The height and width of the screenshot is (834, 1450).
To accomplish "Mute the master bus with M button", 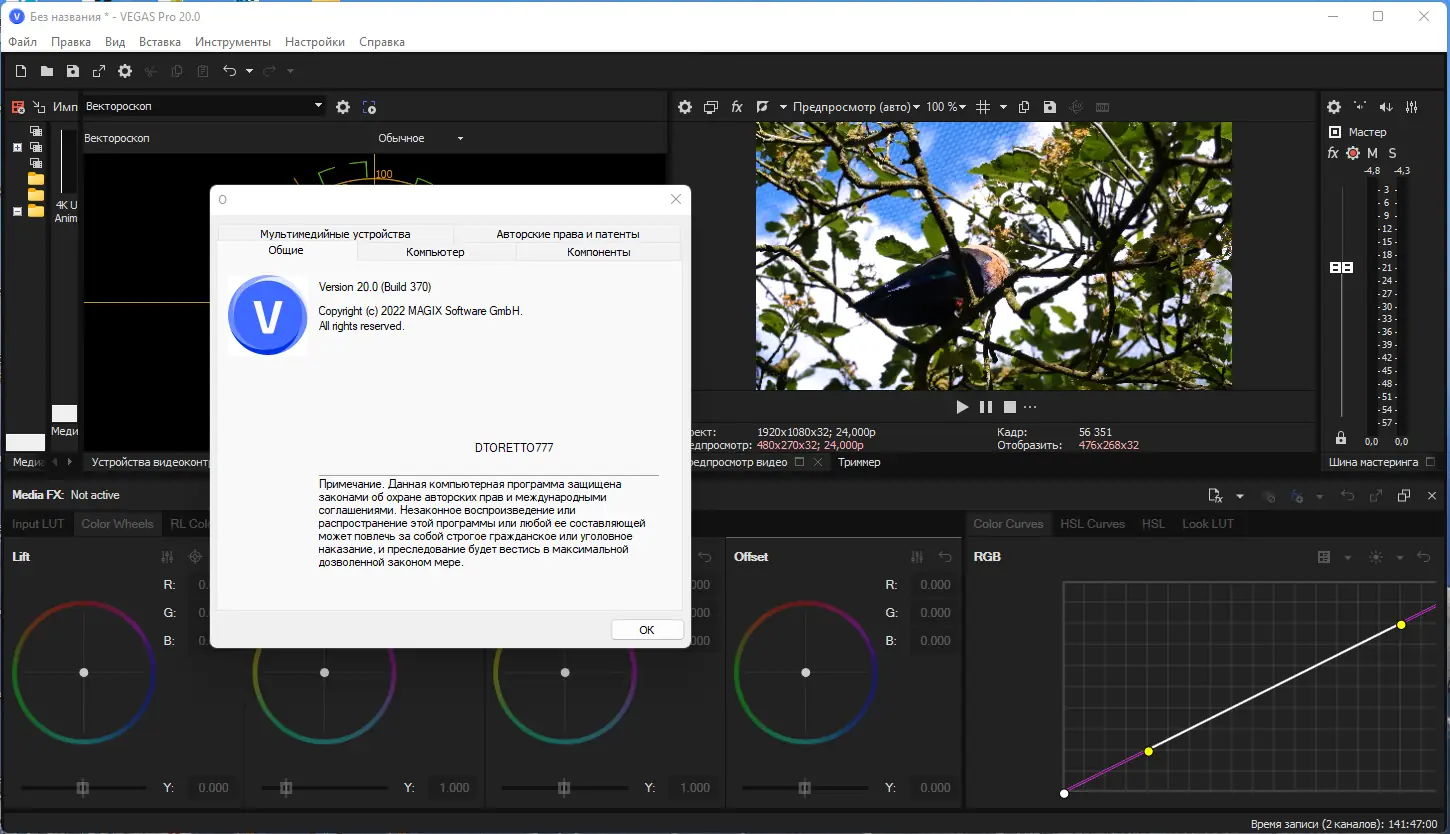I will (1373, 153).
